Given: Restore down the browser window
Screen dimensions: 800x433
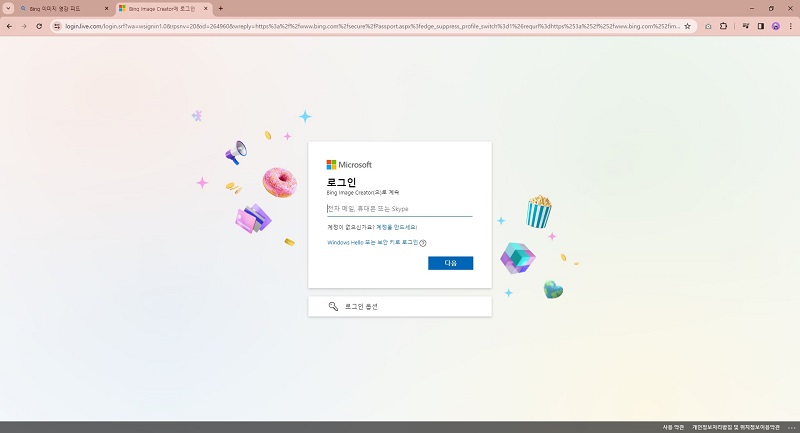Looking at the screenshot, I should pyautogui.click(x=771, y=9).
